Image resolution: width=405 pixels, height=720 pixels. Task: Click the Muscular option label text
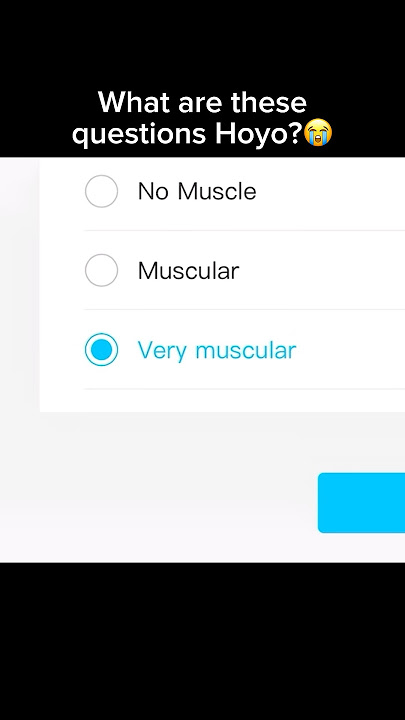pyautogui.click(x=188, y=271)
